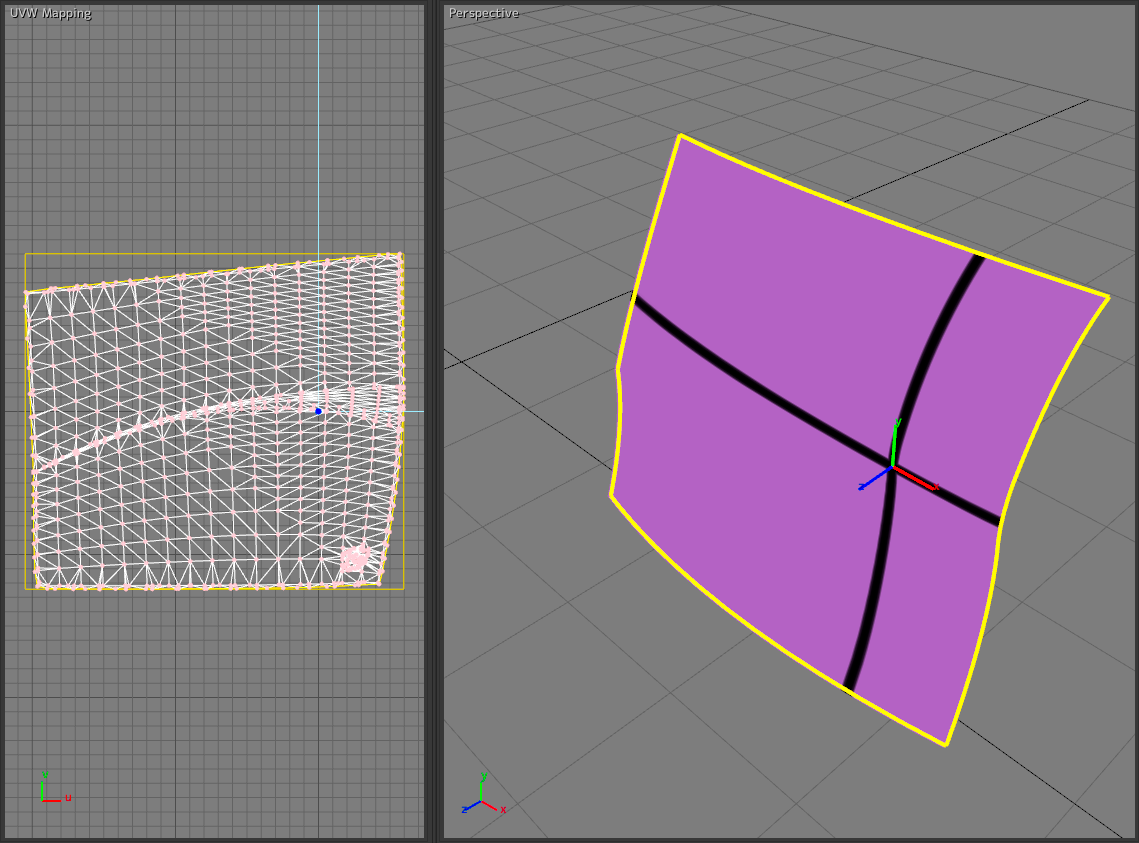The height and width of the screenshot is (843, 1139).
Task: Click the black seam where it meets the top yellow edge
Action: [978, 256]
